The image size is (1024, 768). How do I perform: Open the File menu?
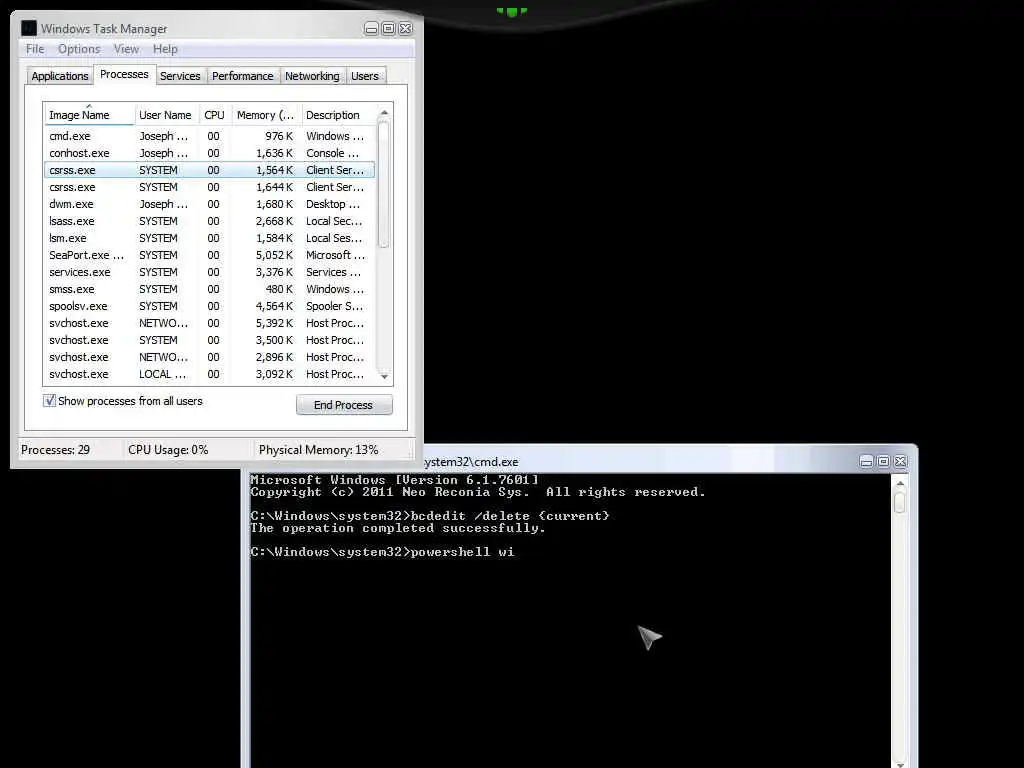tap(35, 49)
